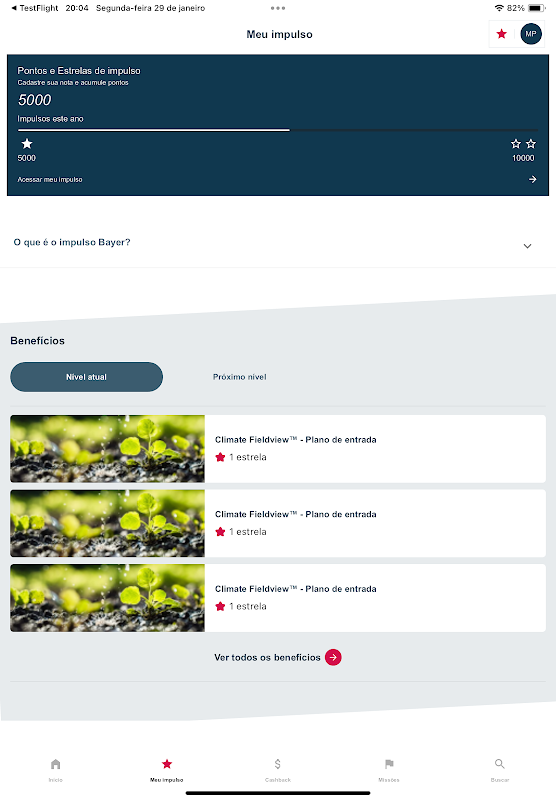Open second Climate Fieldview benefit thumbnail
556x800 pixels.
coord(107,523)
